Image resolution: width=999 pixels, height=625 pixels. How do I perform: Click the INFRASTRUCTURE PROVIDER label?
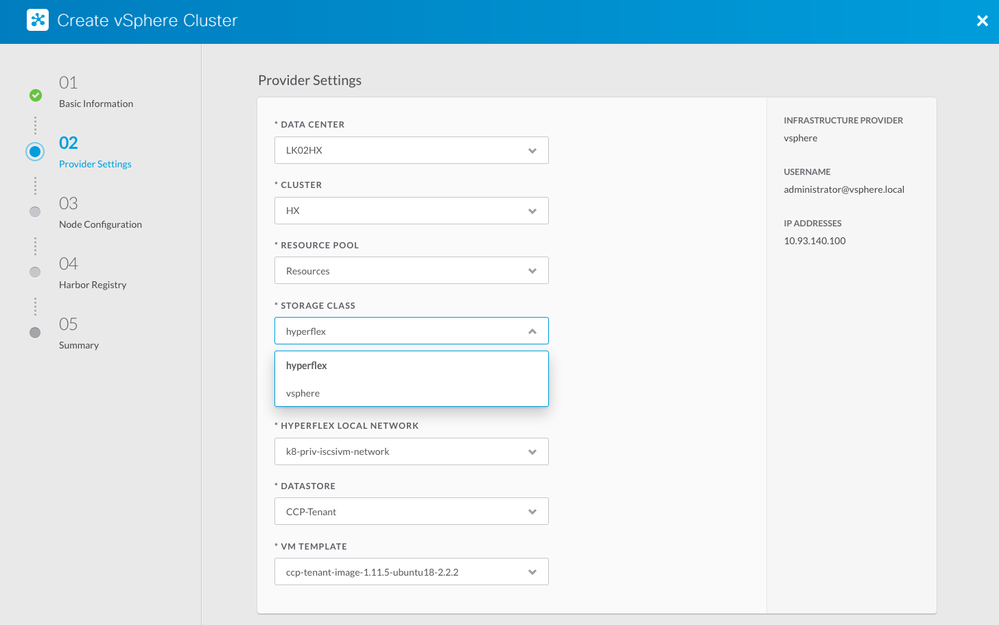point(844,120)
